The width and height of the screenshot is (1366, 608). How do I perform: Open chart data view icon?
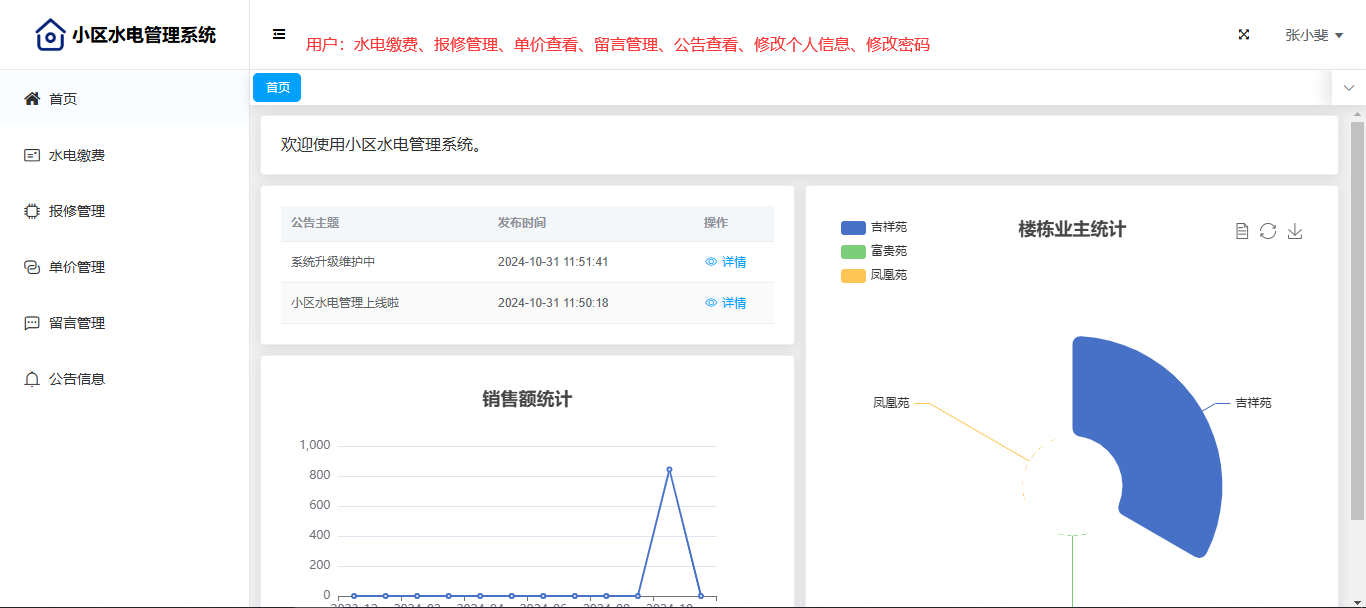[x=1242, y=231]
